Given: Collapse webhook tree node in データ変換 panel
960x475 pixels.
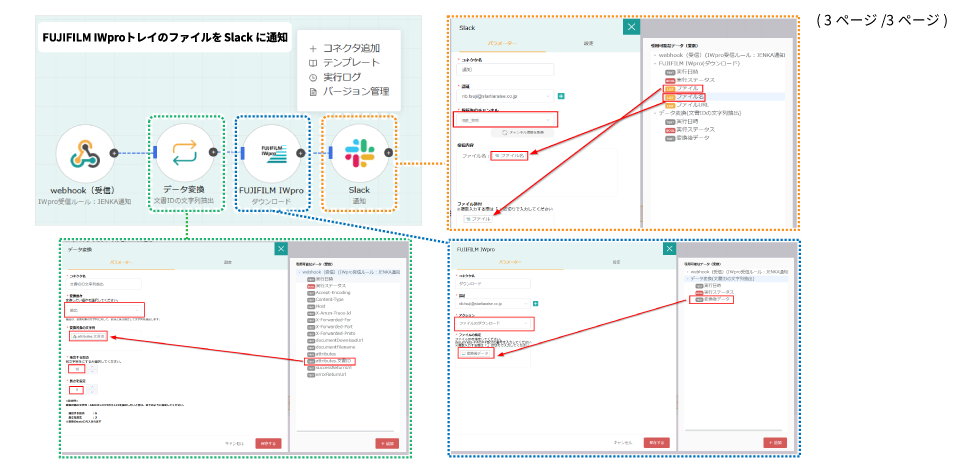Looking at the screenshot, I should [x=299, y=272].
